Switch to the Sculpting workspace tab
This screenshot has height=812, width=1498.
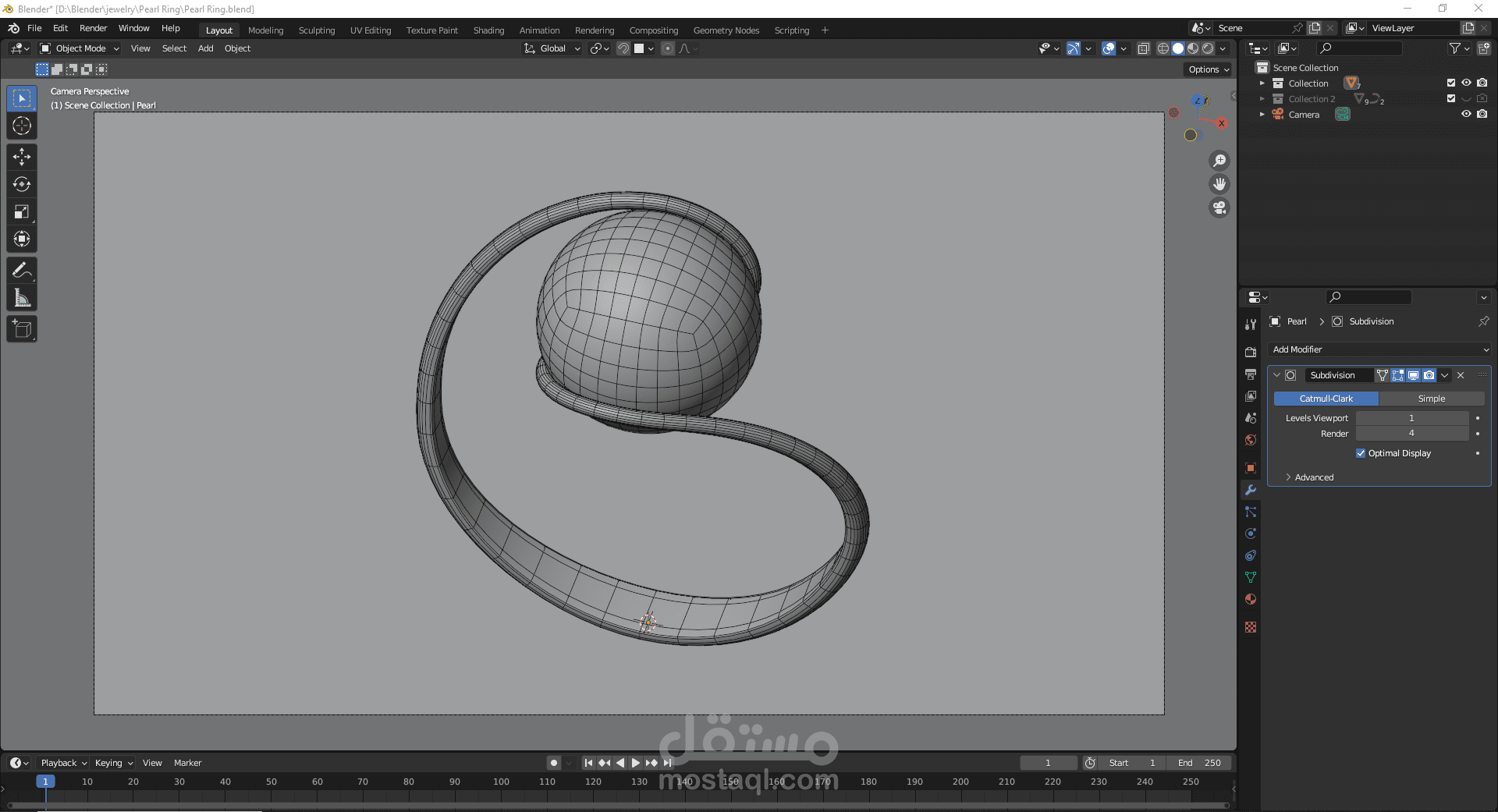pos(316,30)
